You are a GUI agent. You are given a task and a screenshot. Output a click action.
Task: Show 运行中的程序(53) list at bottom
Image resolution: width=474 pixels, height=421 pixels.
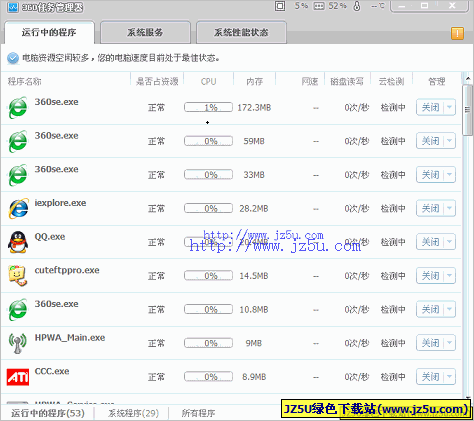pyautogui.click(x=48, y=413)
